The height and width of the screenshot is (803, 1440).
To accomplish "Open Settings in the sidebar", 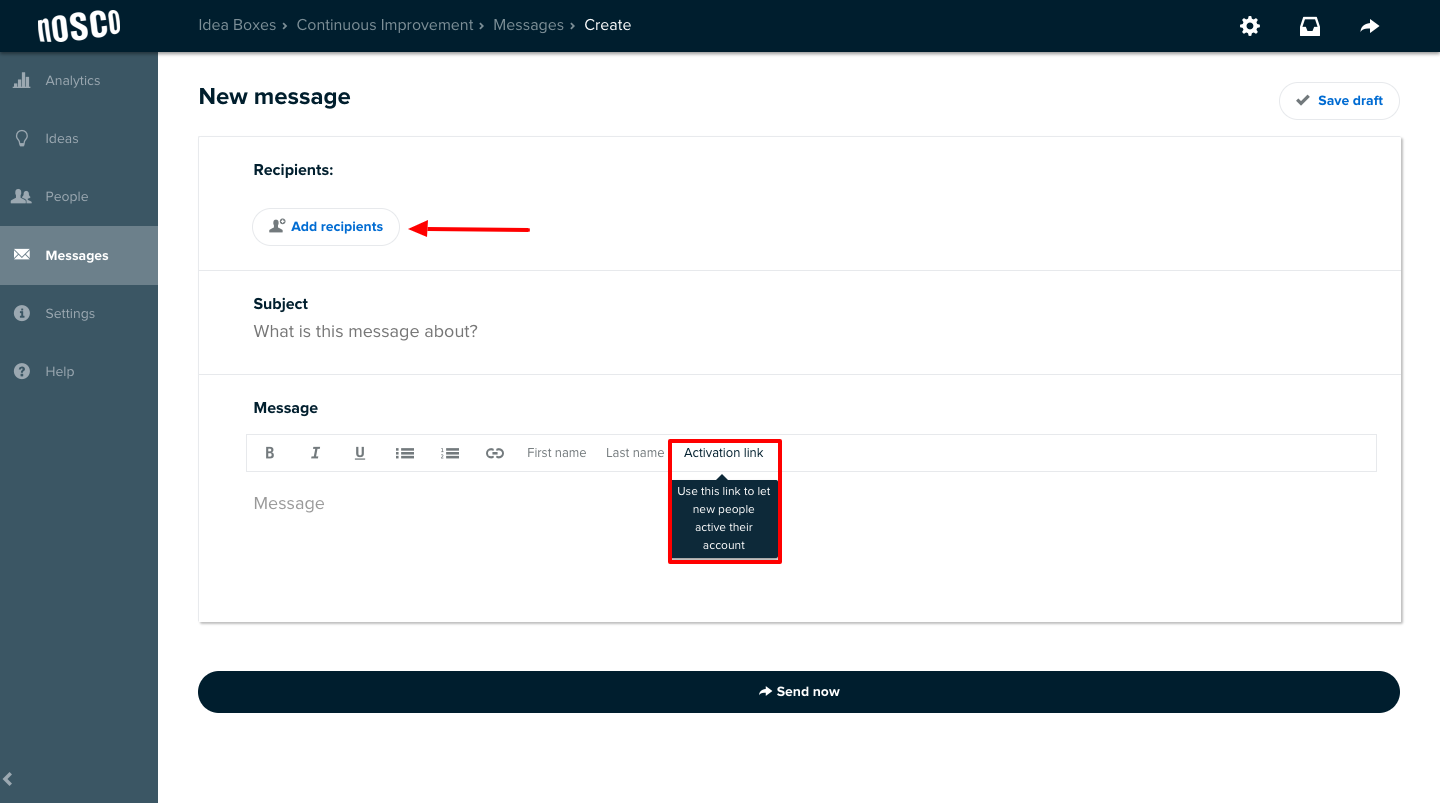I will (x=79, y=314).
